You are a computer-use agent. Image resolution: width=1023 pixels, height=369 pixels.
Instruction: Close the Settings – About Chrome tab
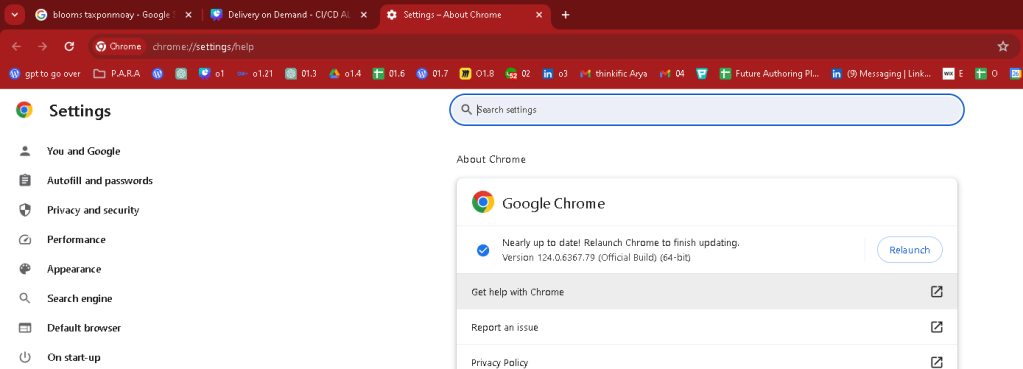539,15
